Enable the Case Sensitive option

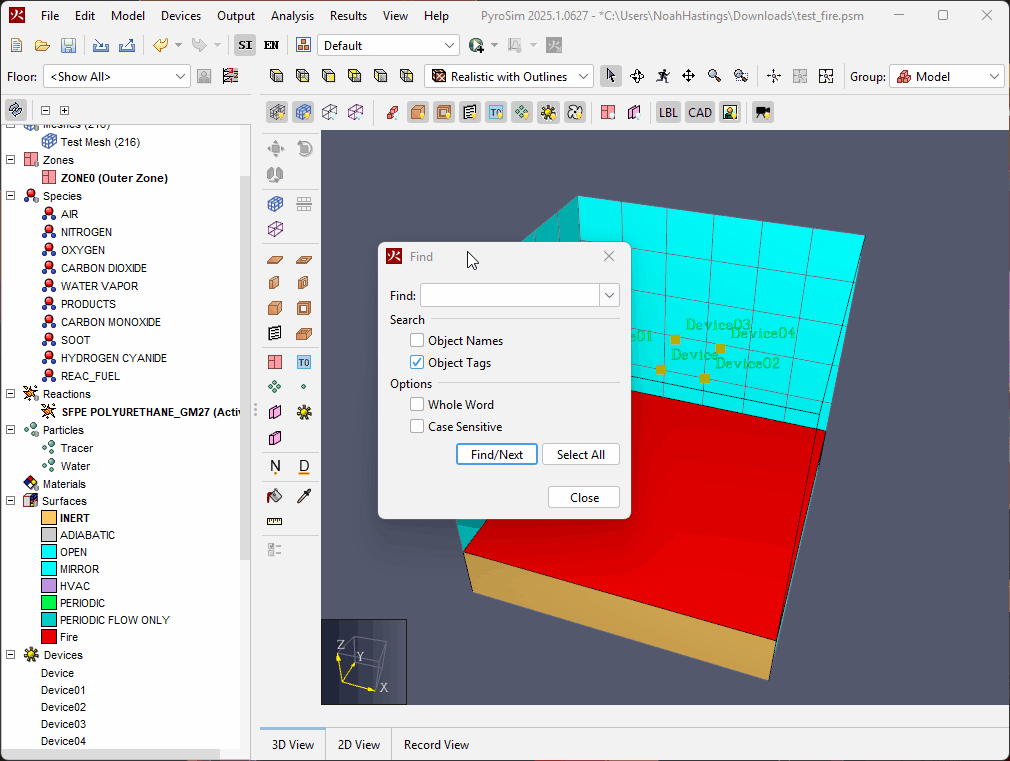pos(417,426)
